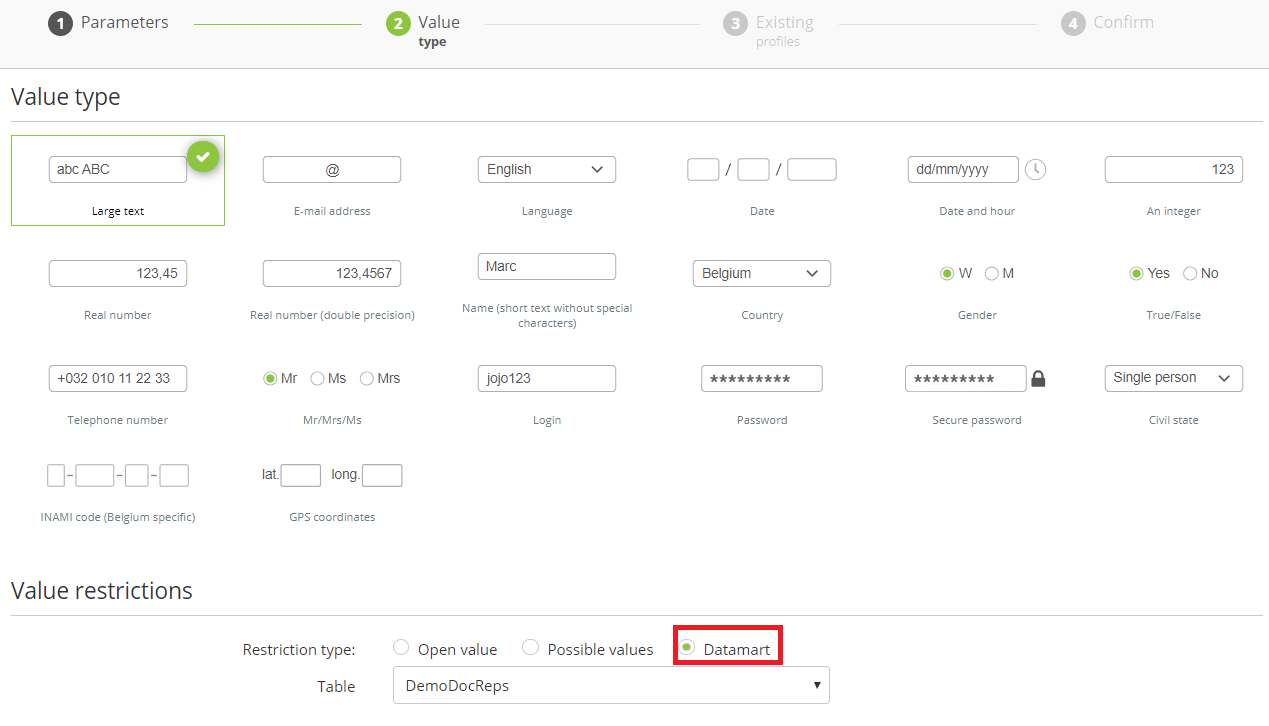The width and height of the screenshot is (1269, 726).
Task: Choose the GPS coordinates value type
Action: (332, 476)
